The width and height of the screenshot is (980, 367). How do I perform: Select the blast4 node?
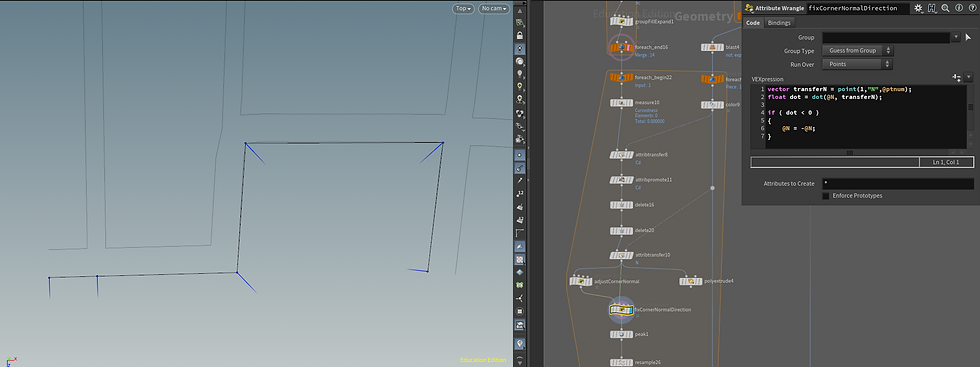712,47
